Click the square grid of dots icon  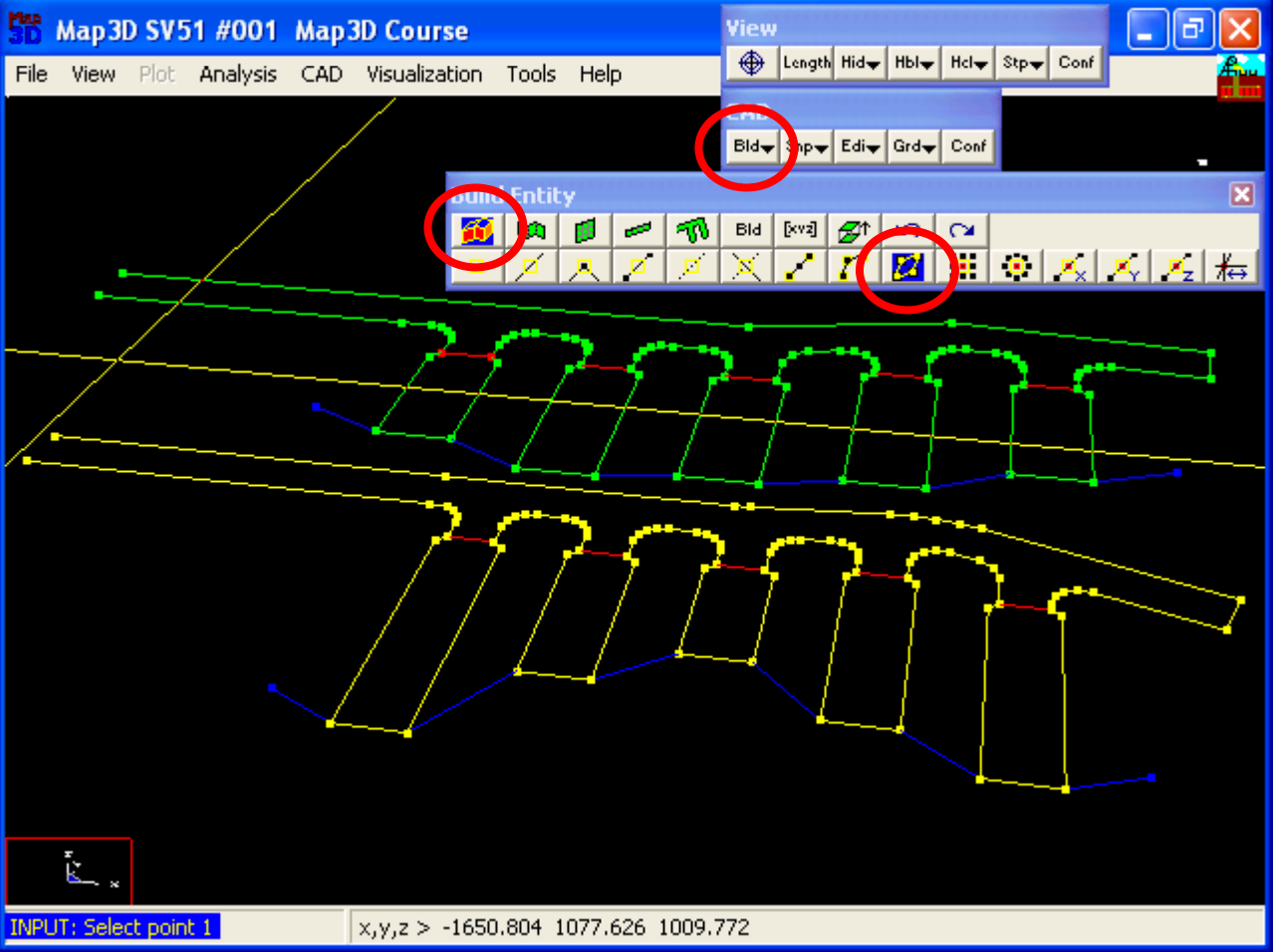click(965, 266)
